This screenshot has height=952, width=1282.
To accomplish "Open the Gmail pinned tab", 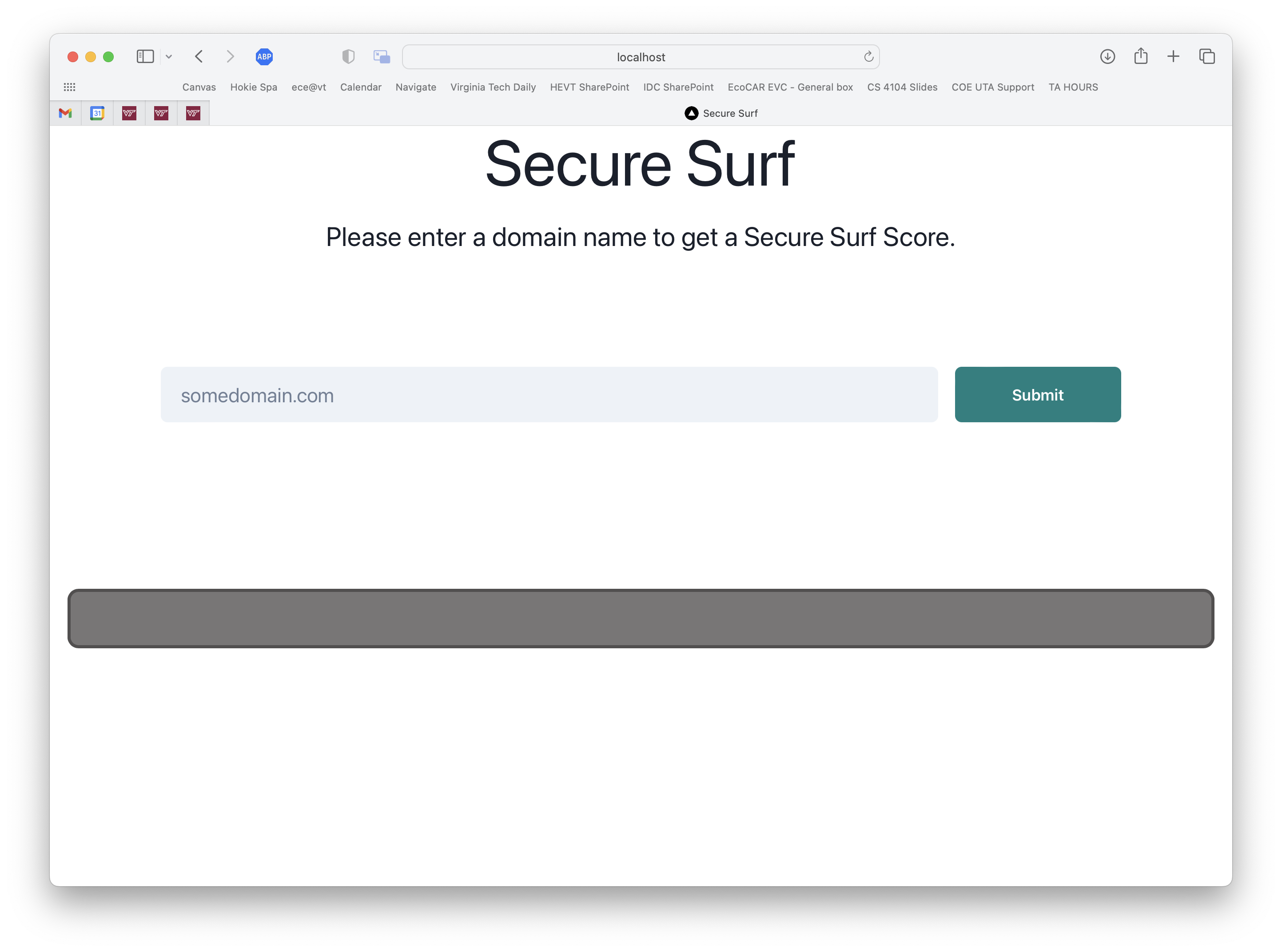I will point(65,114).
